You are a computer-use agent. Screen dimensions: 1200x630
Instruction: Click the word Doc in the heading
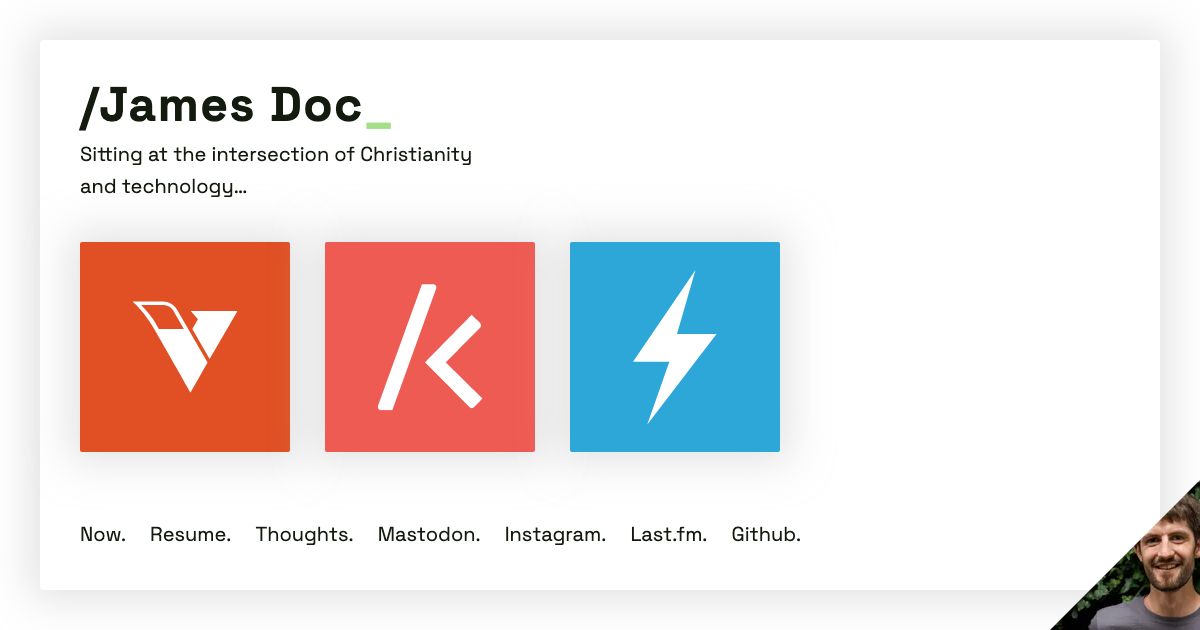coord(315,106)
